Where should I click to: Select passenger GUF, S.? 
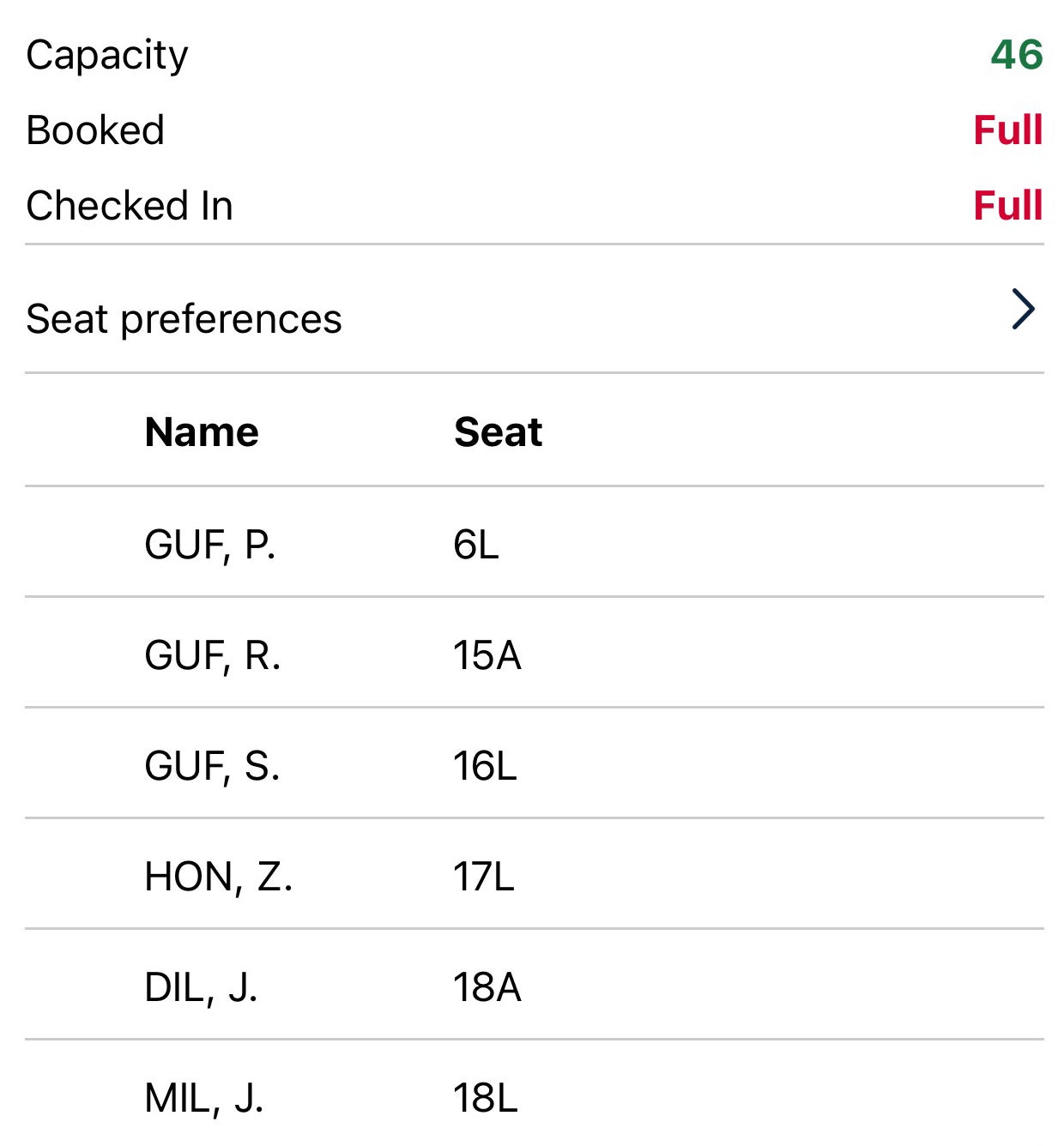[212, 766]
